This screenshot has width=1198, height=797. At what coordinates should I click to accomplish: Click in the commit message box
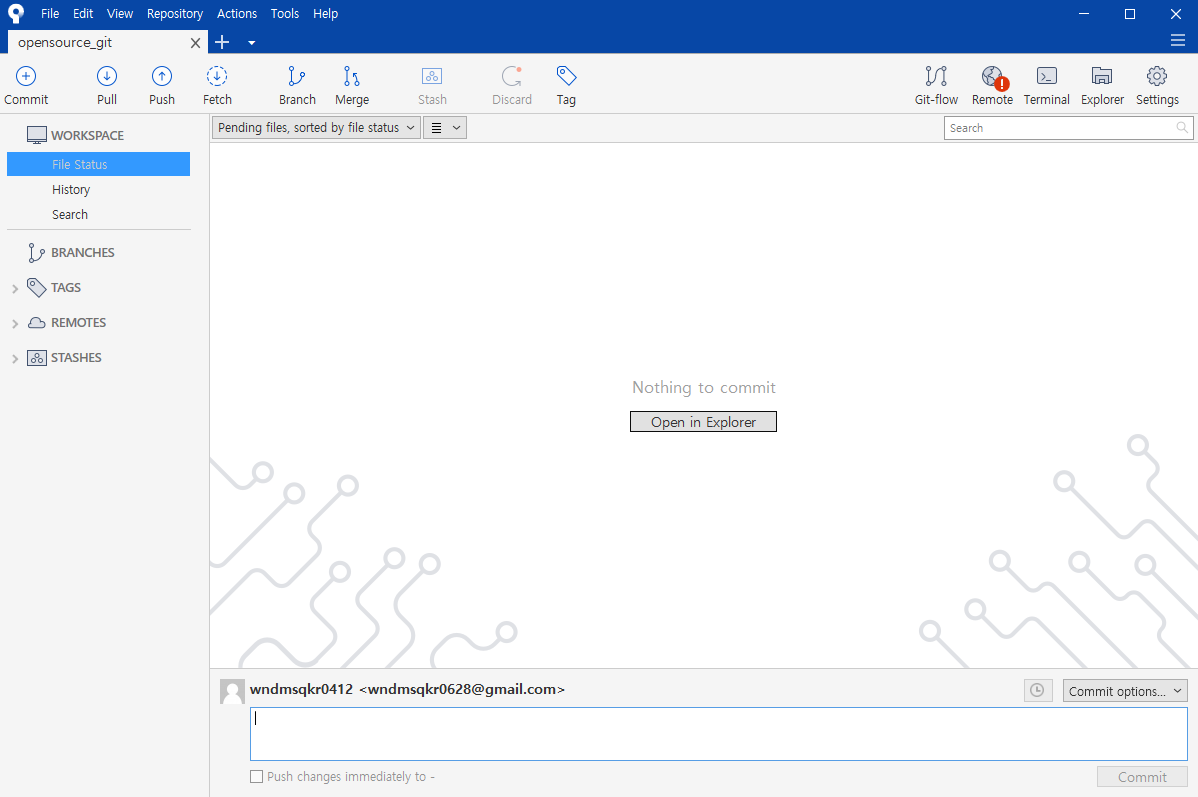[x=718, y=734]
